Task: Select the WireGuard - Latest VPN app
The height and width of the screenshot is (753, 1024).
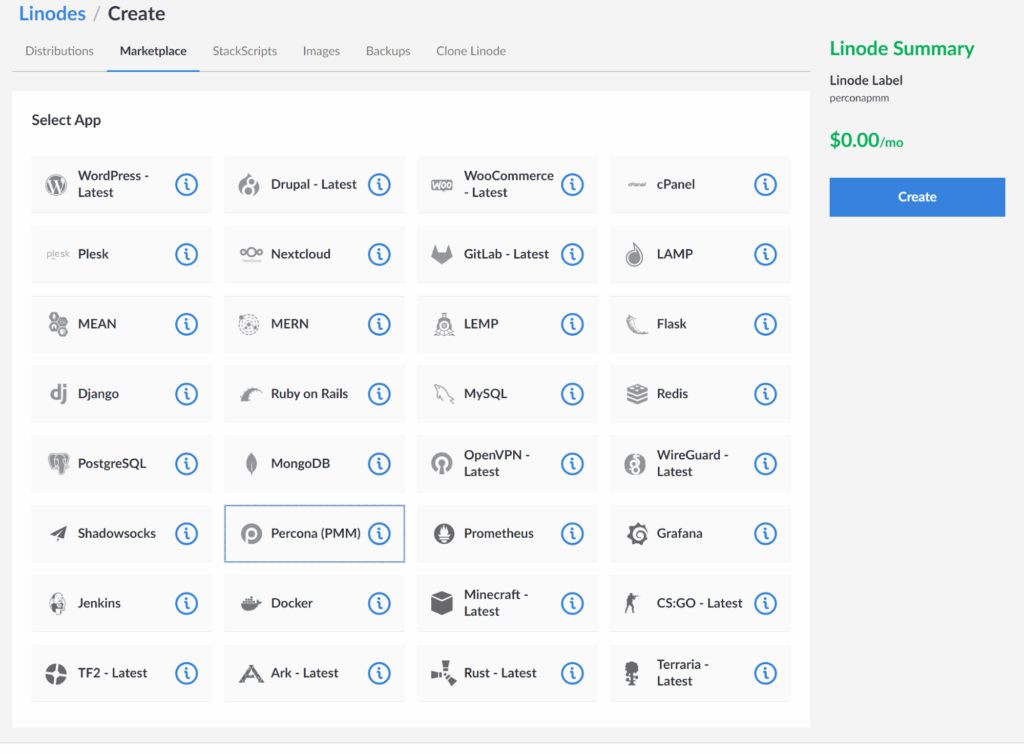Action: (695, 464)
